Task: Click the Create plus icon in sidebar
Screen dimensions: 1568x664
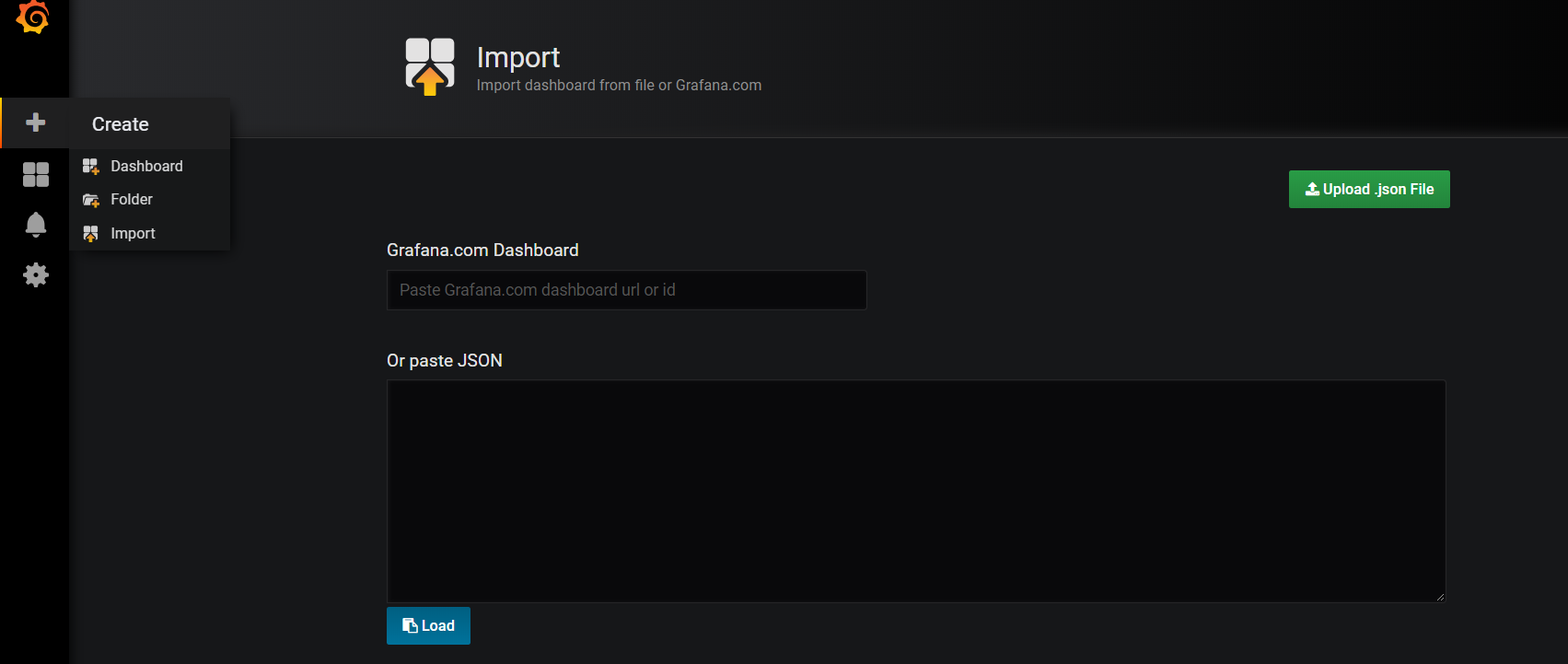Action: tap(35, 122)
